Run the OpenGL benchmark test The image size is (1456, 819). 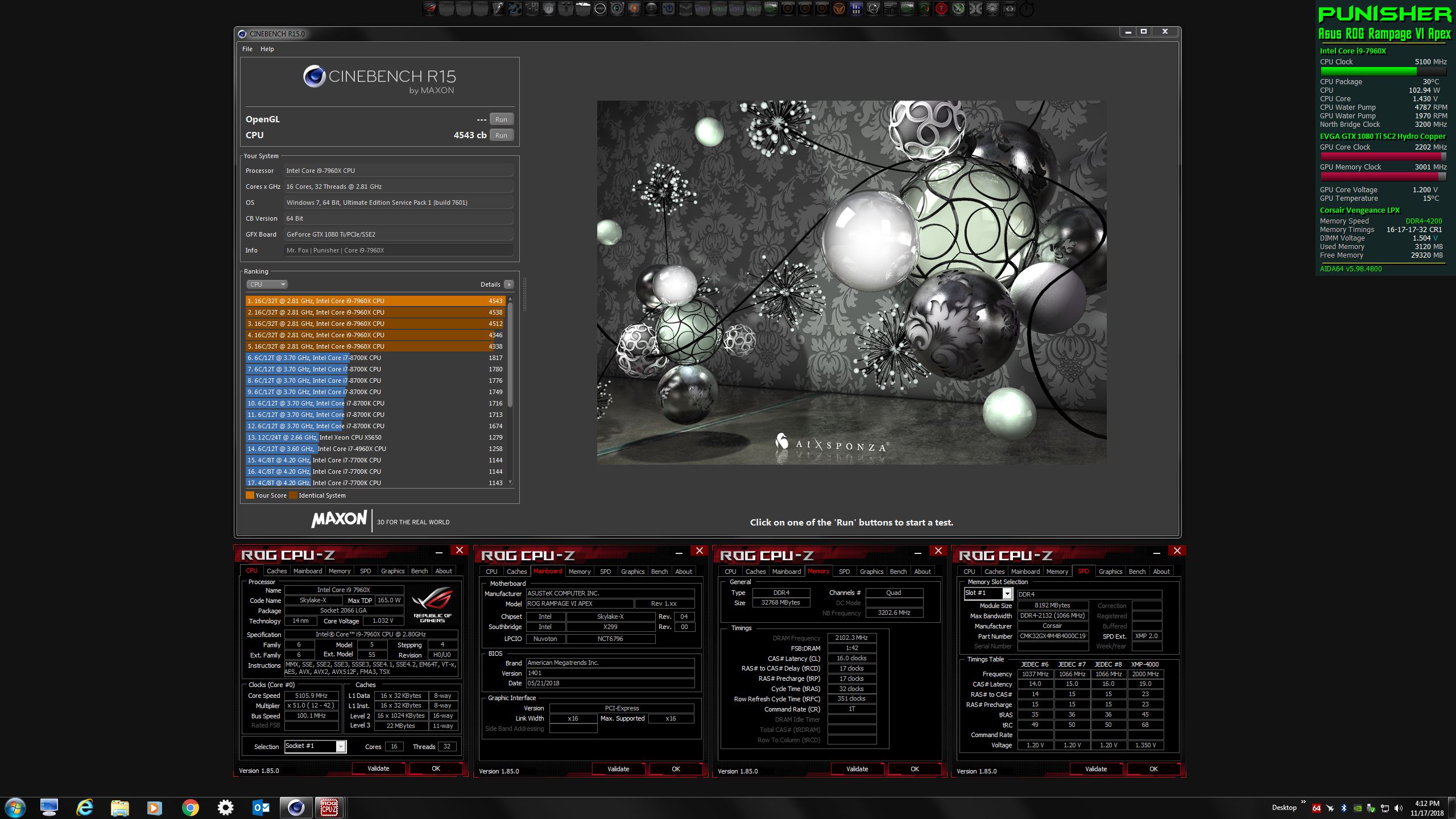(x=501, y=119)
